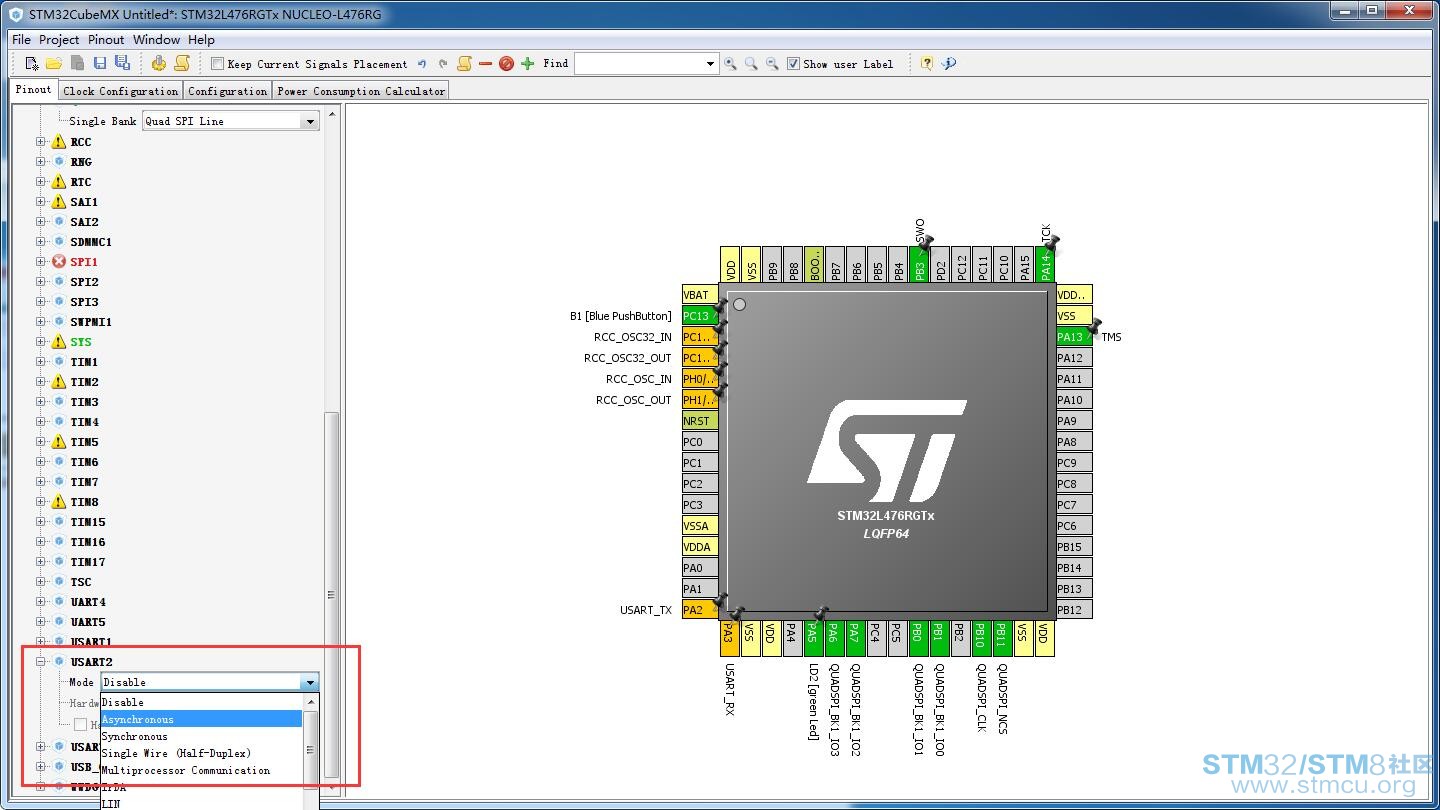This screenshot has width=1440, height=810.
Task: Switch to Power Consumption Calculator tab
Action: tap(361, 91)
